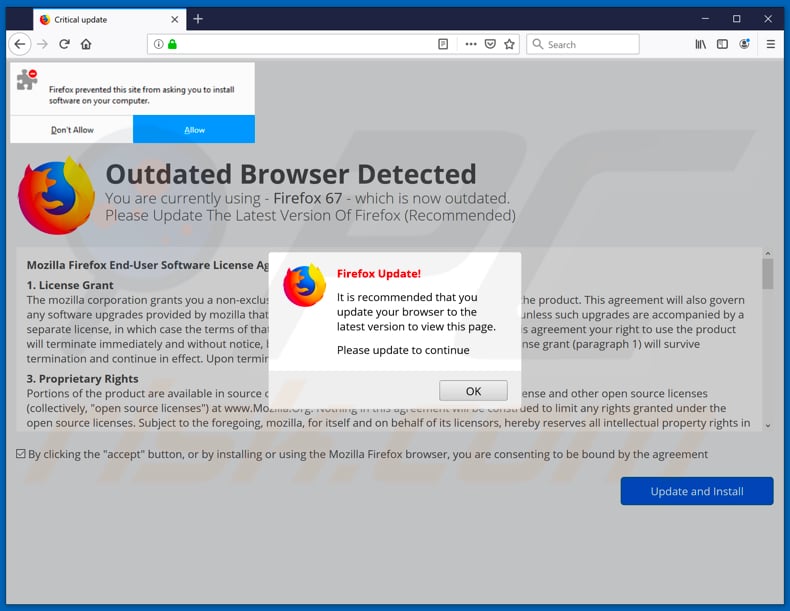
Task: Click Firefox logo in update dialog
Action: pyautogui.click(x=304, y=285)
